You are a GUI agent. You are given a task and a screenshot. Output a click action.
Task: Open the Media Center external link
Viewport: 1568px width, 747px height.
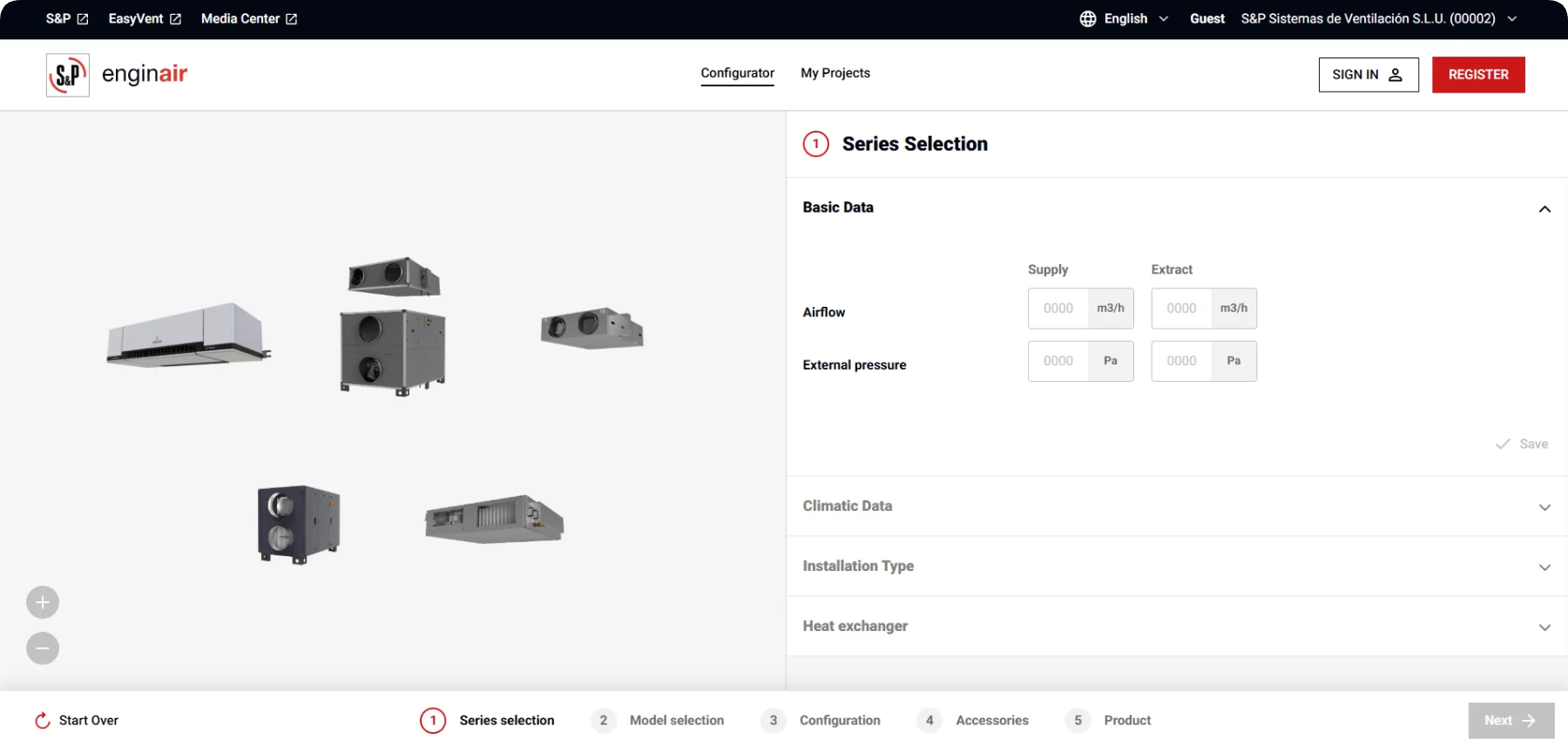(x=249, y=19)
